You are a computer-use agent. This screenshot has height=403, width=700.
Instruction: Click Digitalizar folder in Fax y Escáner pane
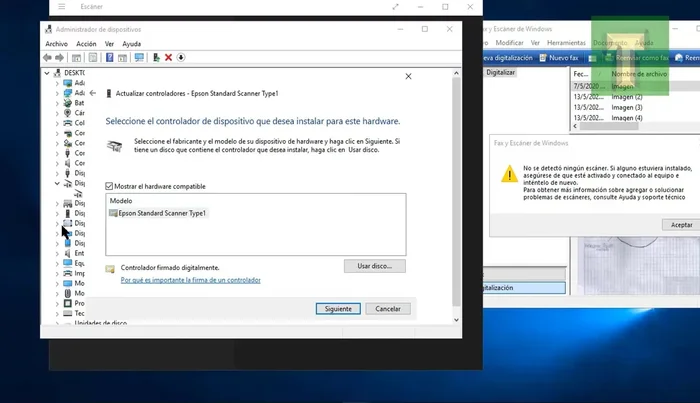pos(500,72)
